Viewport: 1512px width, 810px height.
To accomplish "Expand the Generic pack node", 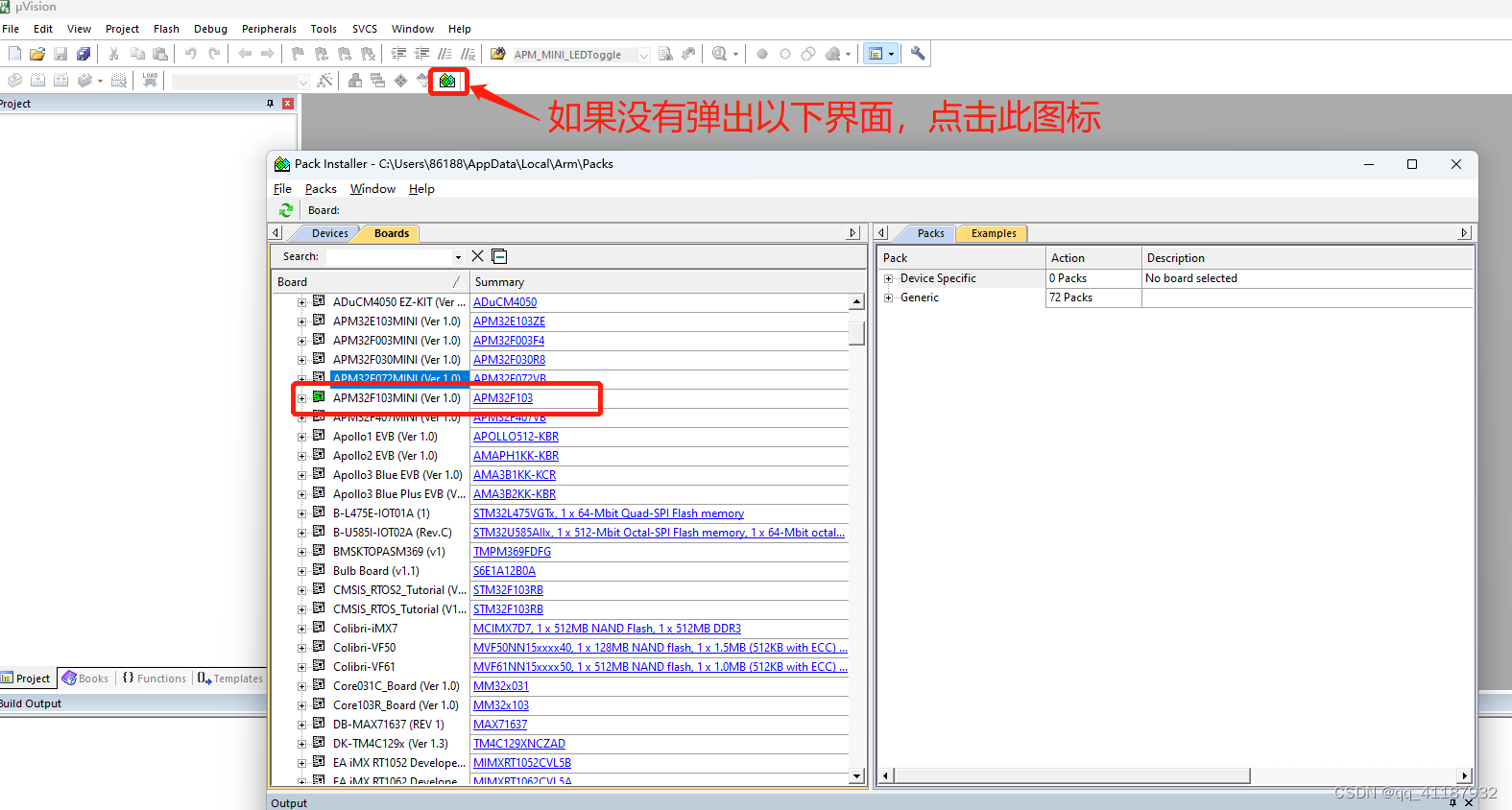I will [889, 298].
